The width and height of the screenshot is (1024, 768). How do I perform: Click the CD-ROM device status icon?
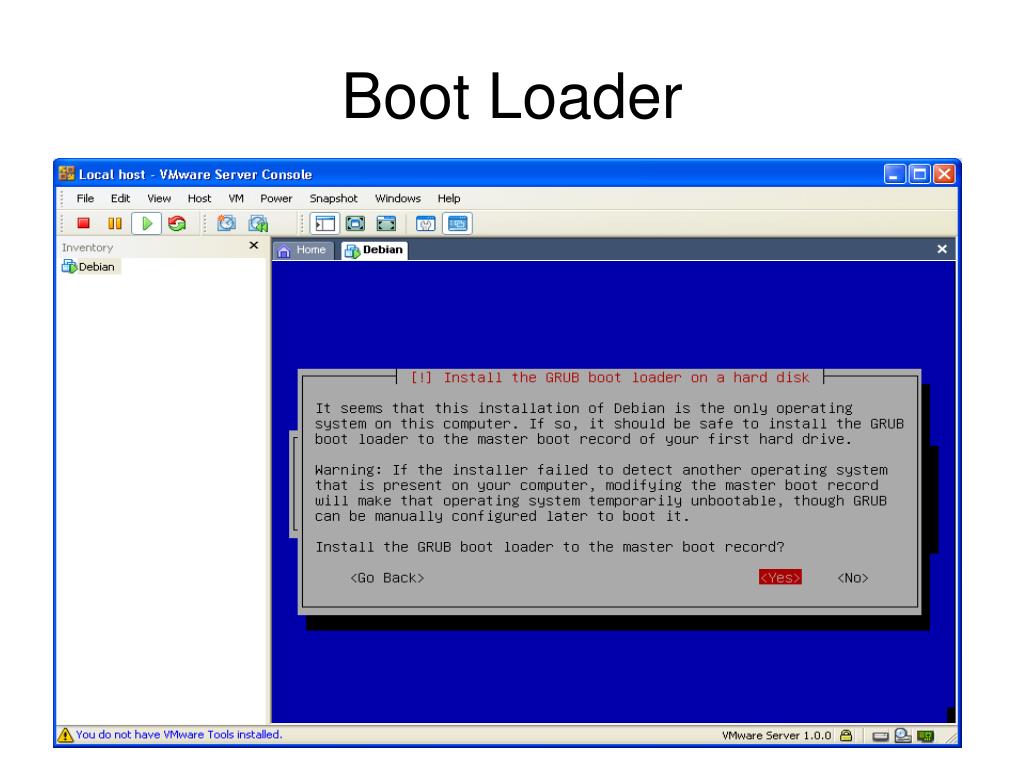(903, 735)
